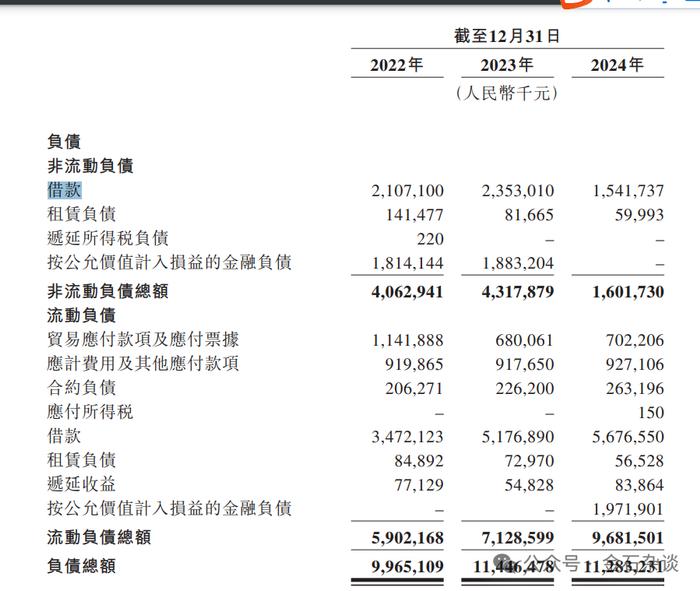
Task: Select value 2,353,010
Action: click(518, 191)
